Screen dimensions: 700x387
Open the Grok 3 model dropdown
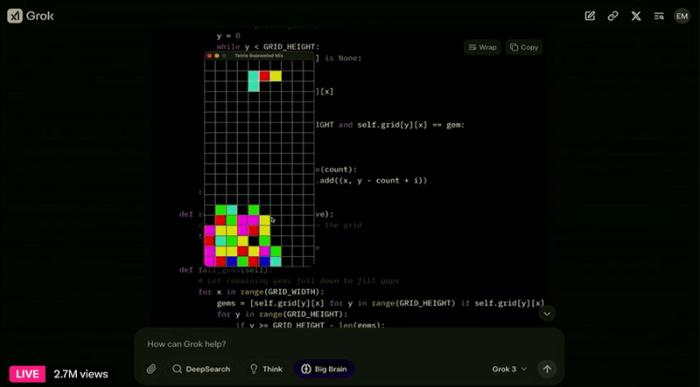[x=509, y=369]
